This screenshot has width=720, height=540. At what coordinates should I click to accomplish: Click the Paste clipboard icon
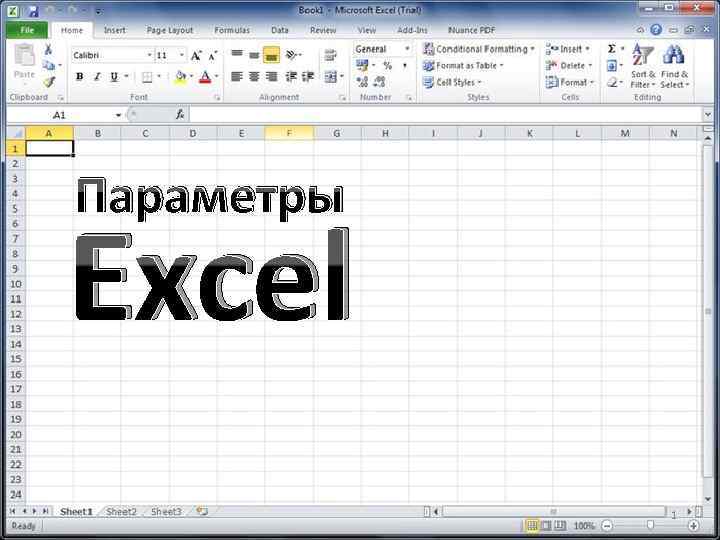[x=24, y=55]
